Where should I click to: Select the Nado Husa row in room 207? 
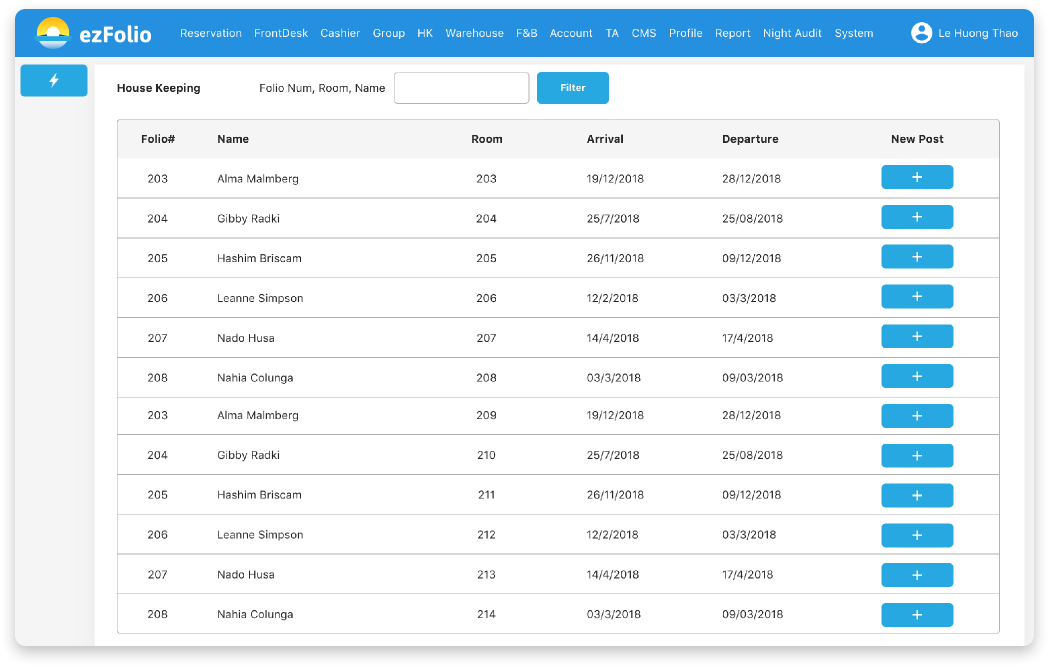246,338
